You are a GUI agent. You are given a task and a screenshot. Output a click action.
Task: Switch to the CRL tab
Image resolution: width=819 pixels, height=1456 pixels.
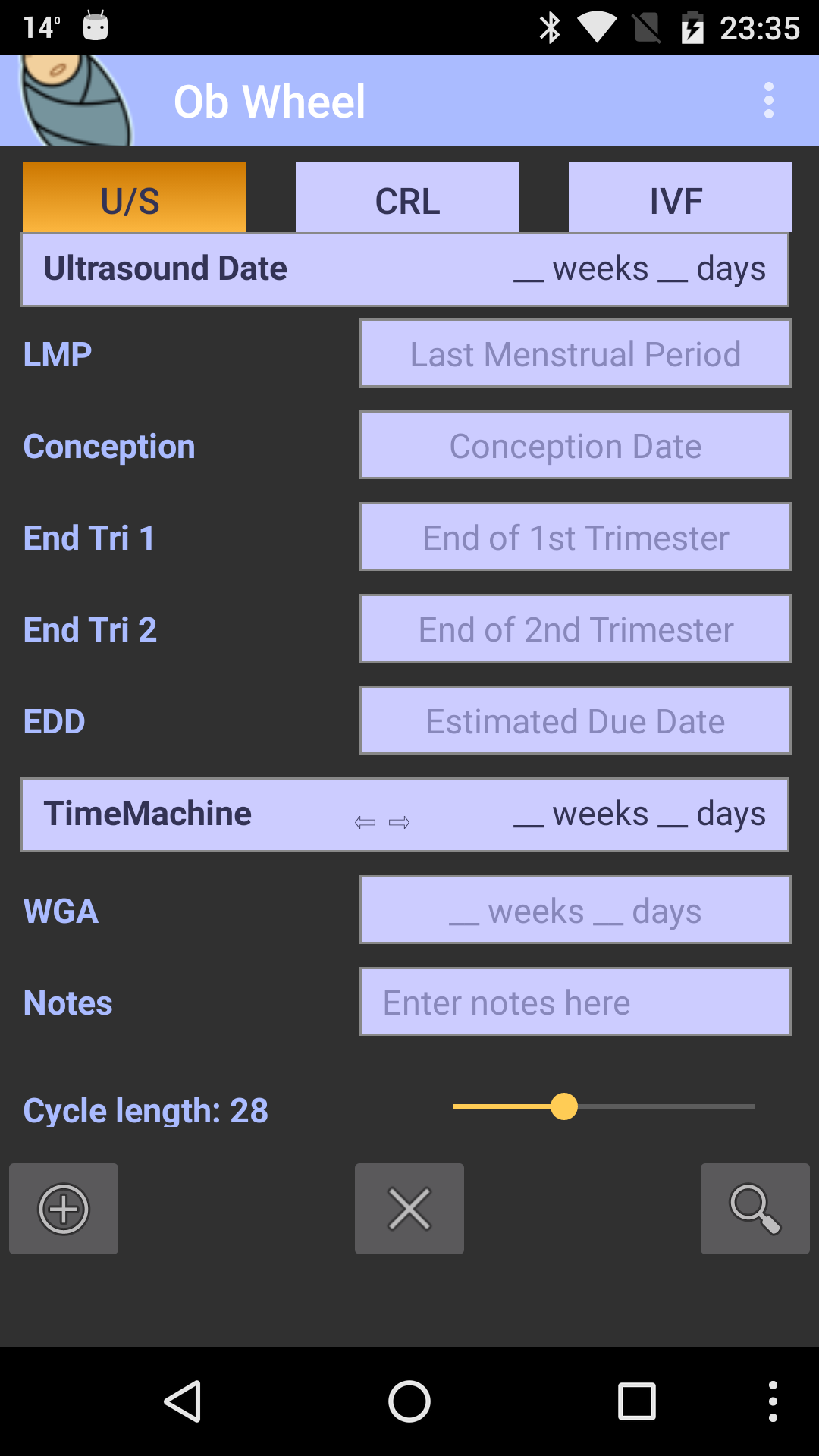[407, 198]
